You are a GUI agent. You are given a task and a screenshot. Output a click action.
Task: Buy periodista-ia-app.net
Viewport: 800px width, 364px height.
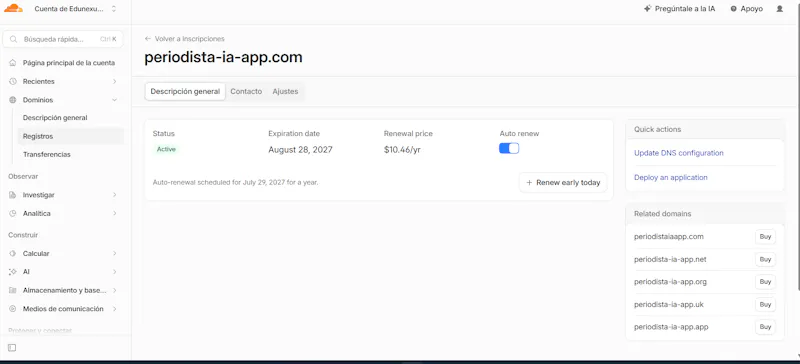pyautogui.click(x=765, y=259)
